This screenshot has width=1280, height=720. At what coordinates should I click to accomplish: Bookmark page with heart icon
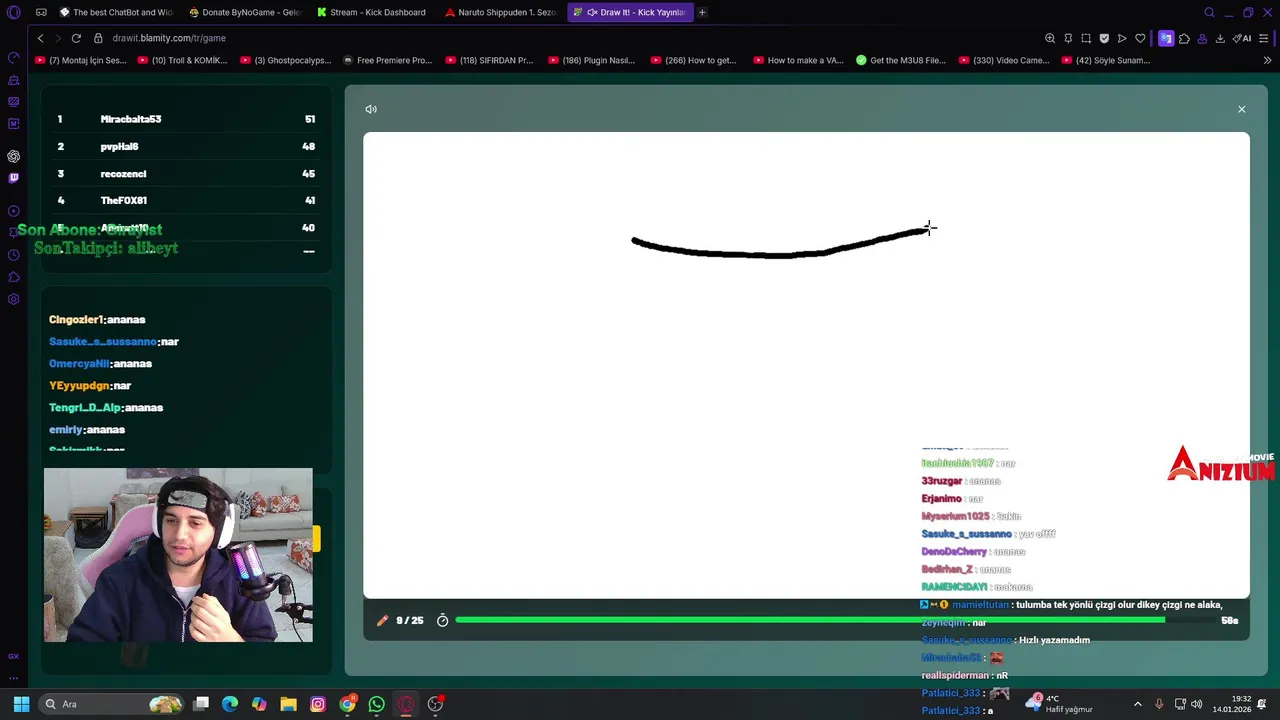[1140, 38]
